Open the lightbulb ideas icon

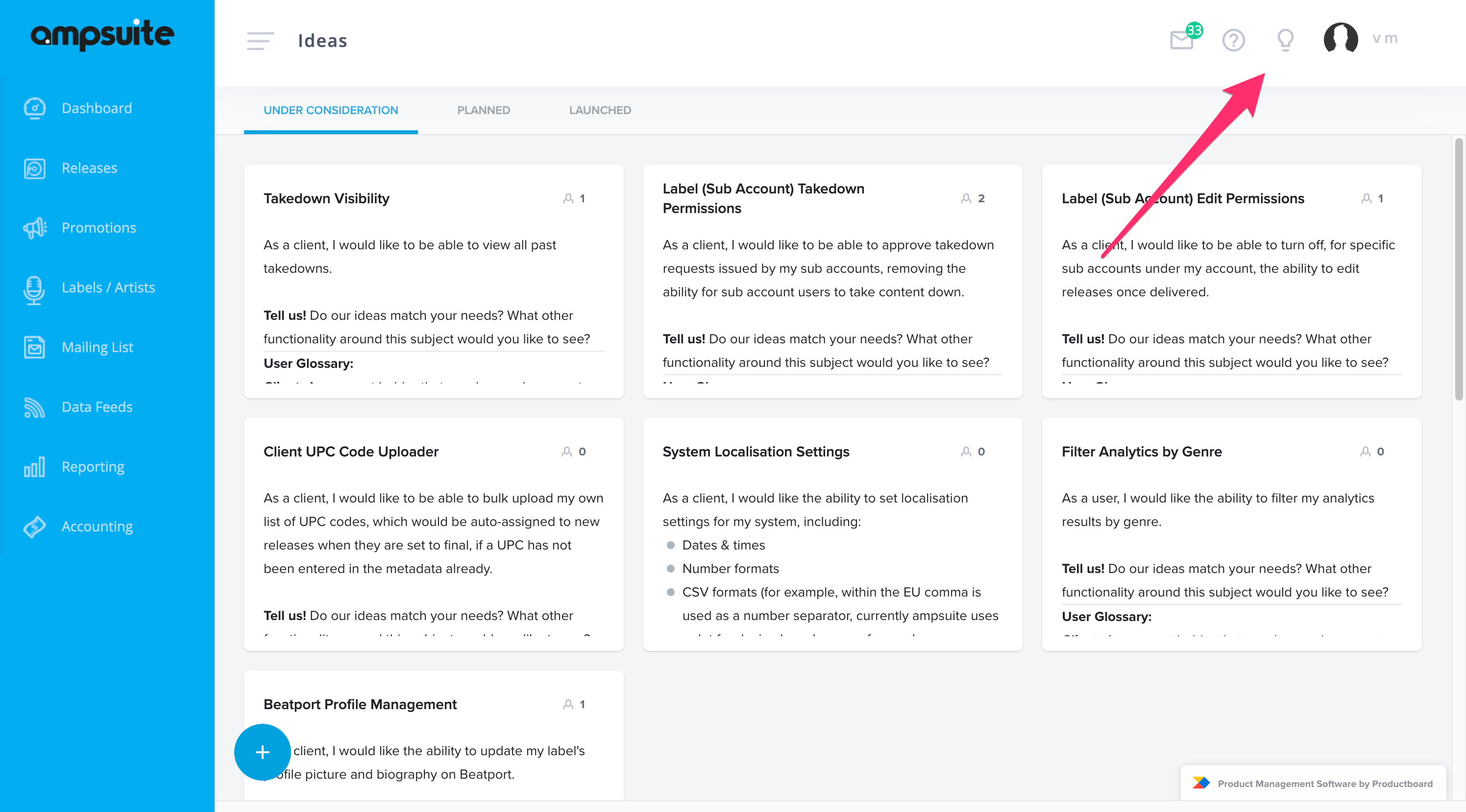(x=1285, y=40)
